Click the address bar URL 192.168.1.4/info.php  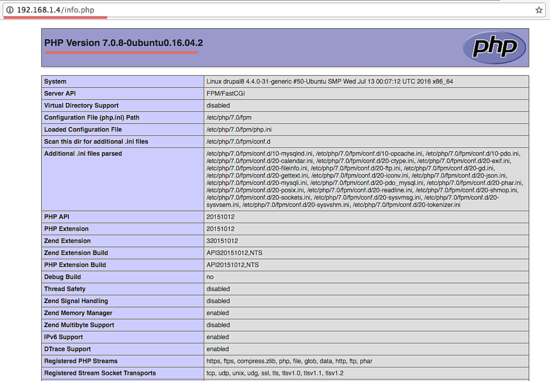point(55,10)
